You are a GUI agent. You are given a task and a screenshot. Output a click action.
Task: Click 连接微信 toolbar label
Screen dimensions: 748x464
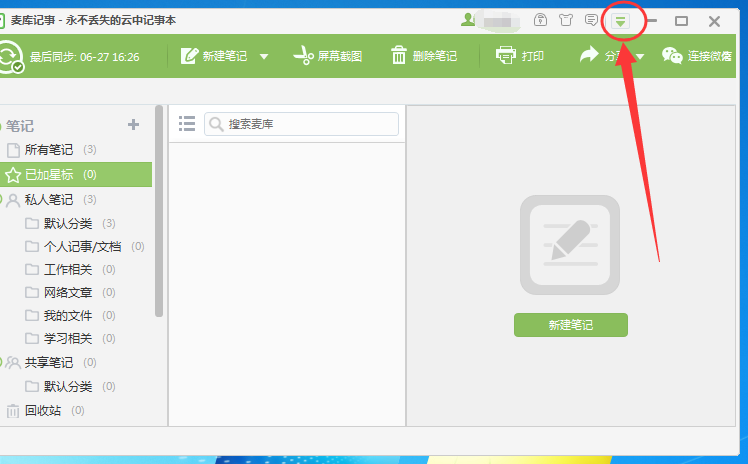coord(709,56)
